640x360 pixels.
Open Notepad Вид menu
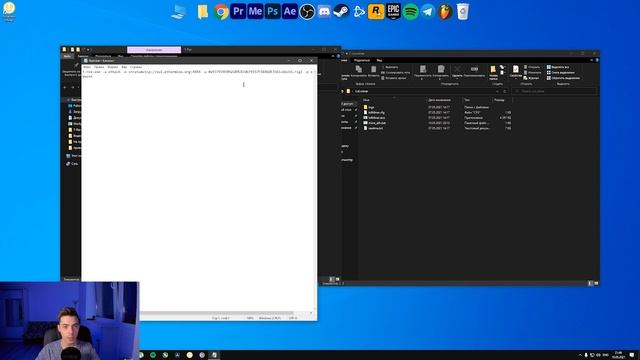click(124, 67)
